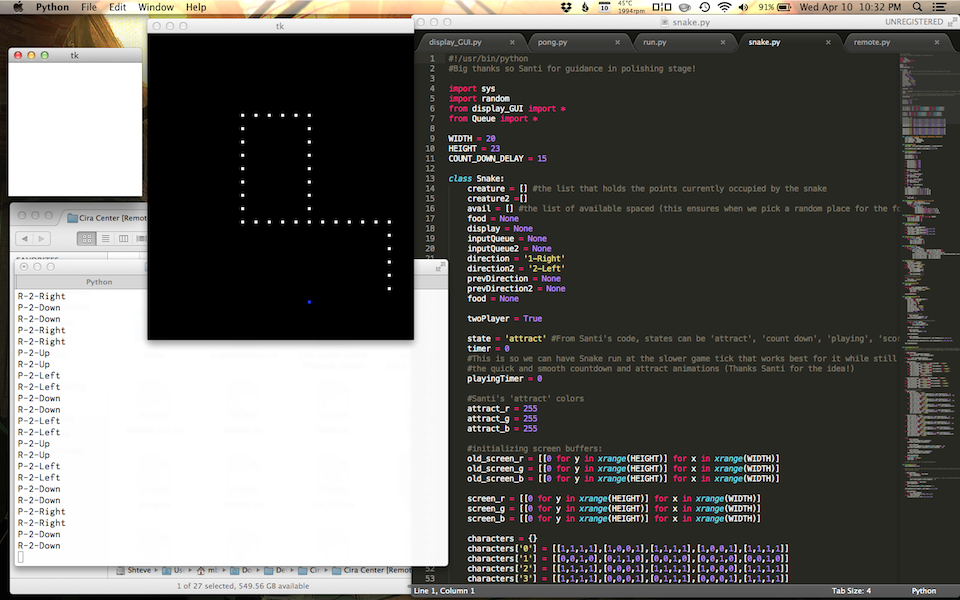Click the minimap in Sublime Text
960x600 pixels.
(929, 276)
